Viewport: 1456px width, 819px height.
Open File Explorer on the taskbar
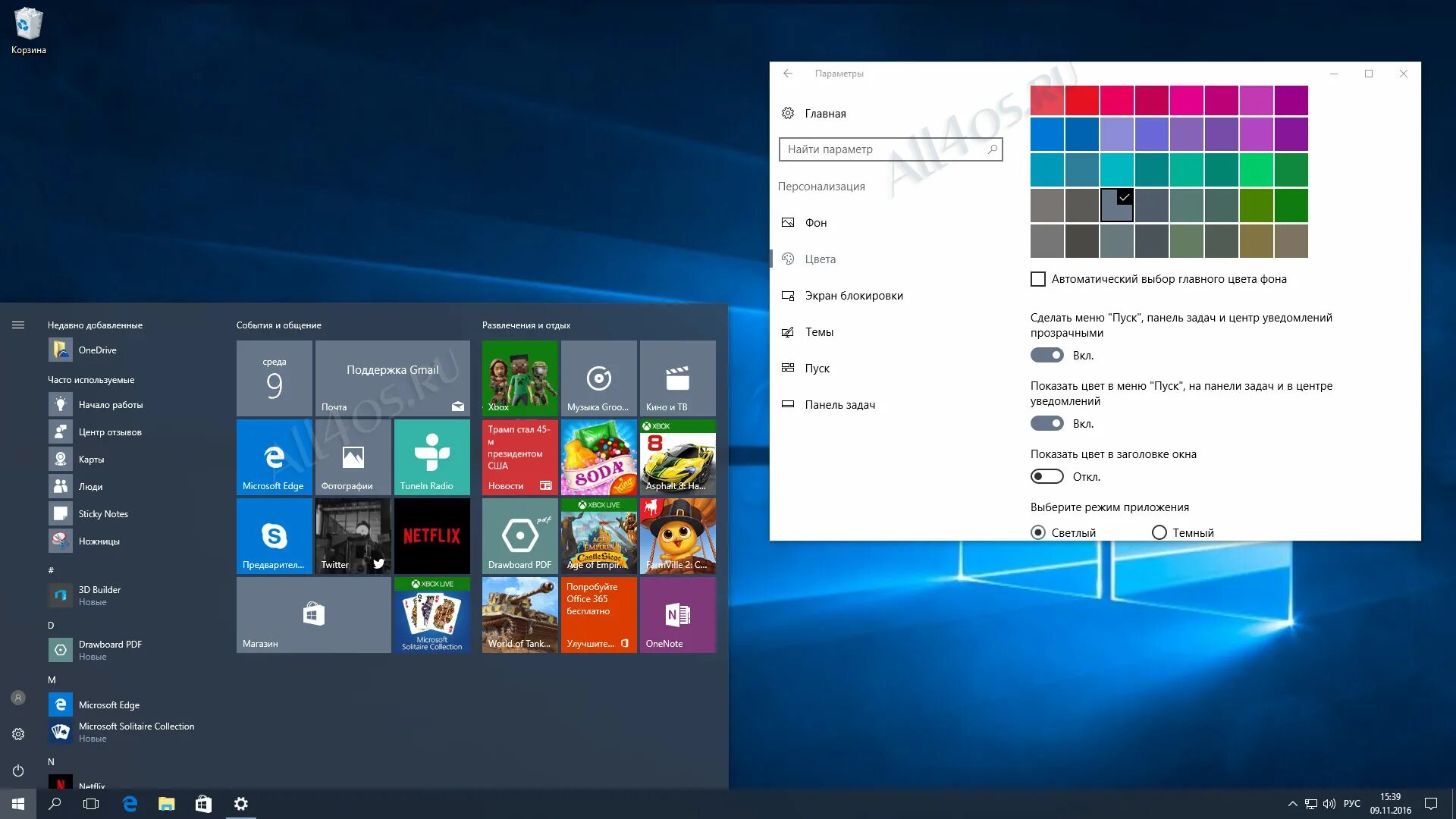click(165, 803)
